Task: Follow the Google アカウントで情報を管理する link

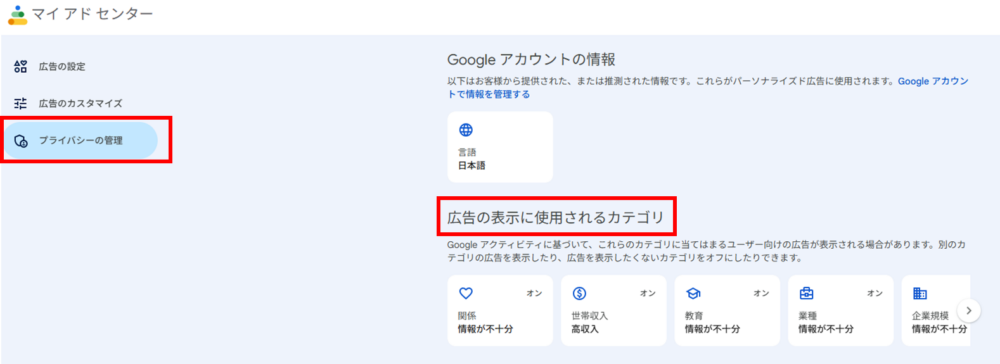Action: (x=708, y=88)
